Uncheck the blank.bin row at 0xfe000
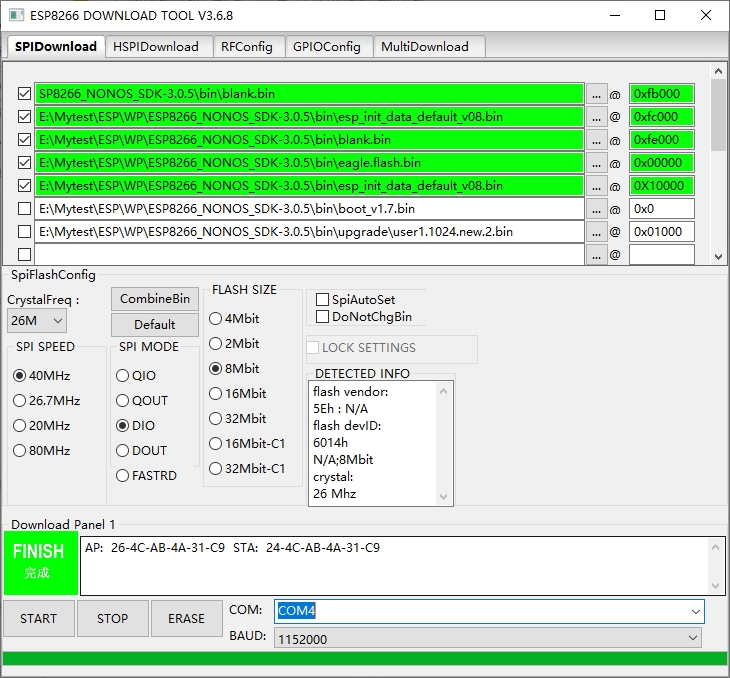 click(x=24, y=140)
